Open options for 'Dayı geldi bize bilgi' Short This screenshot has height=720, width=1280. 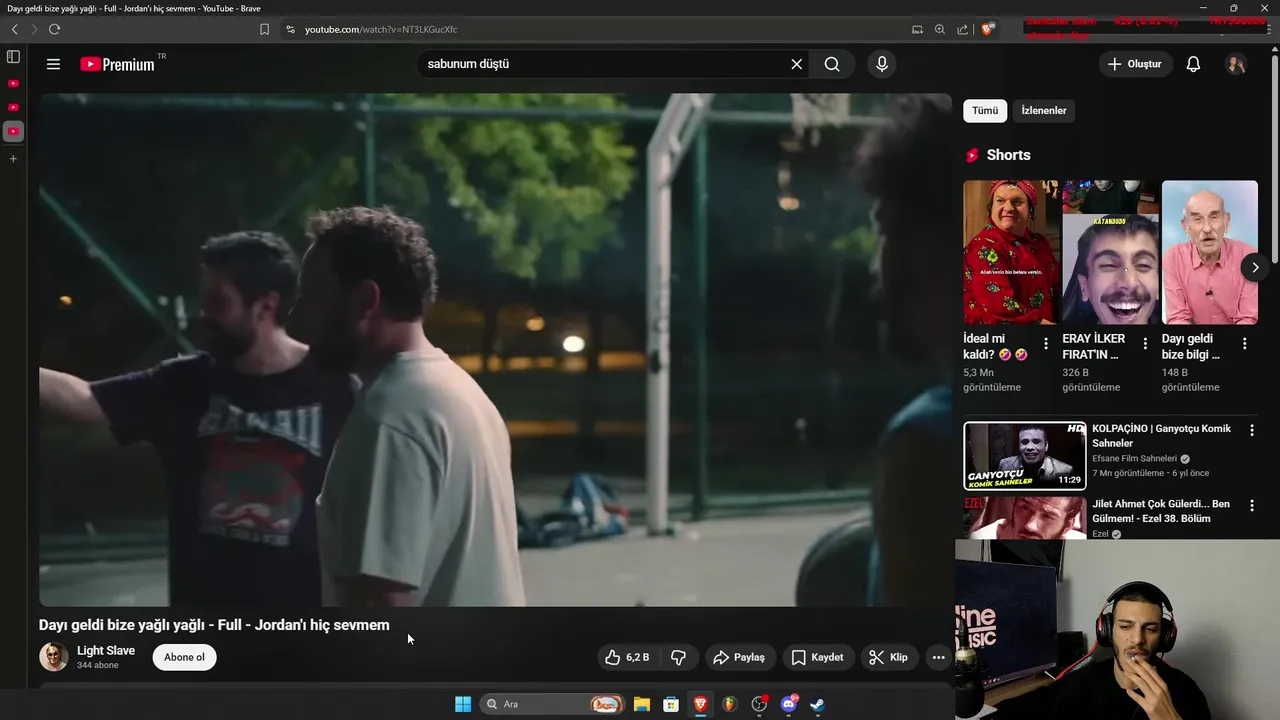[1244, 343]
